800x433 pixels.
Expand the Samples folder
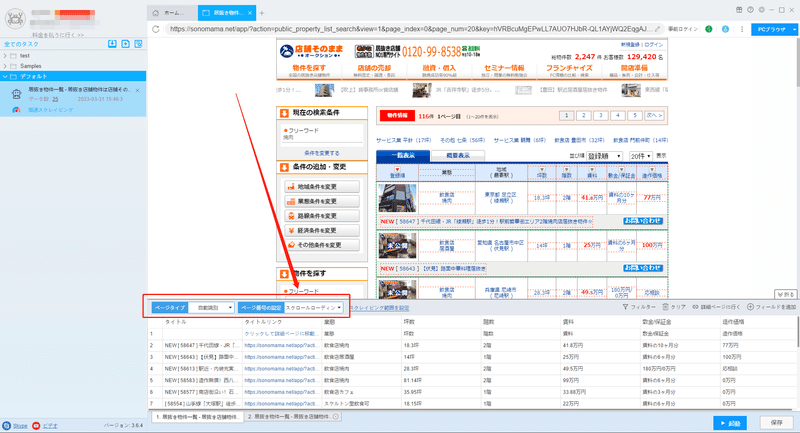tap(5, 66)
